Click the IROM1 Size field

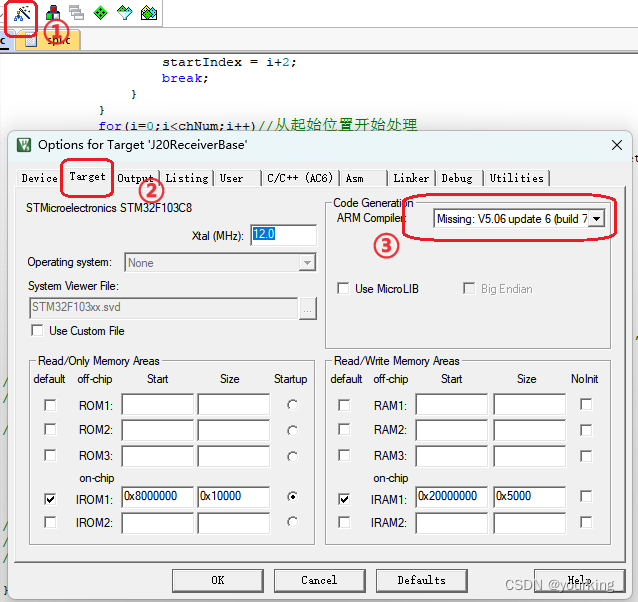point(234,497)
